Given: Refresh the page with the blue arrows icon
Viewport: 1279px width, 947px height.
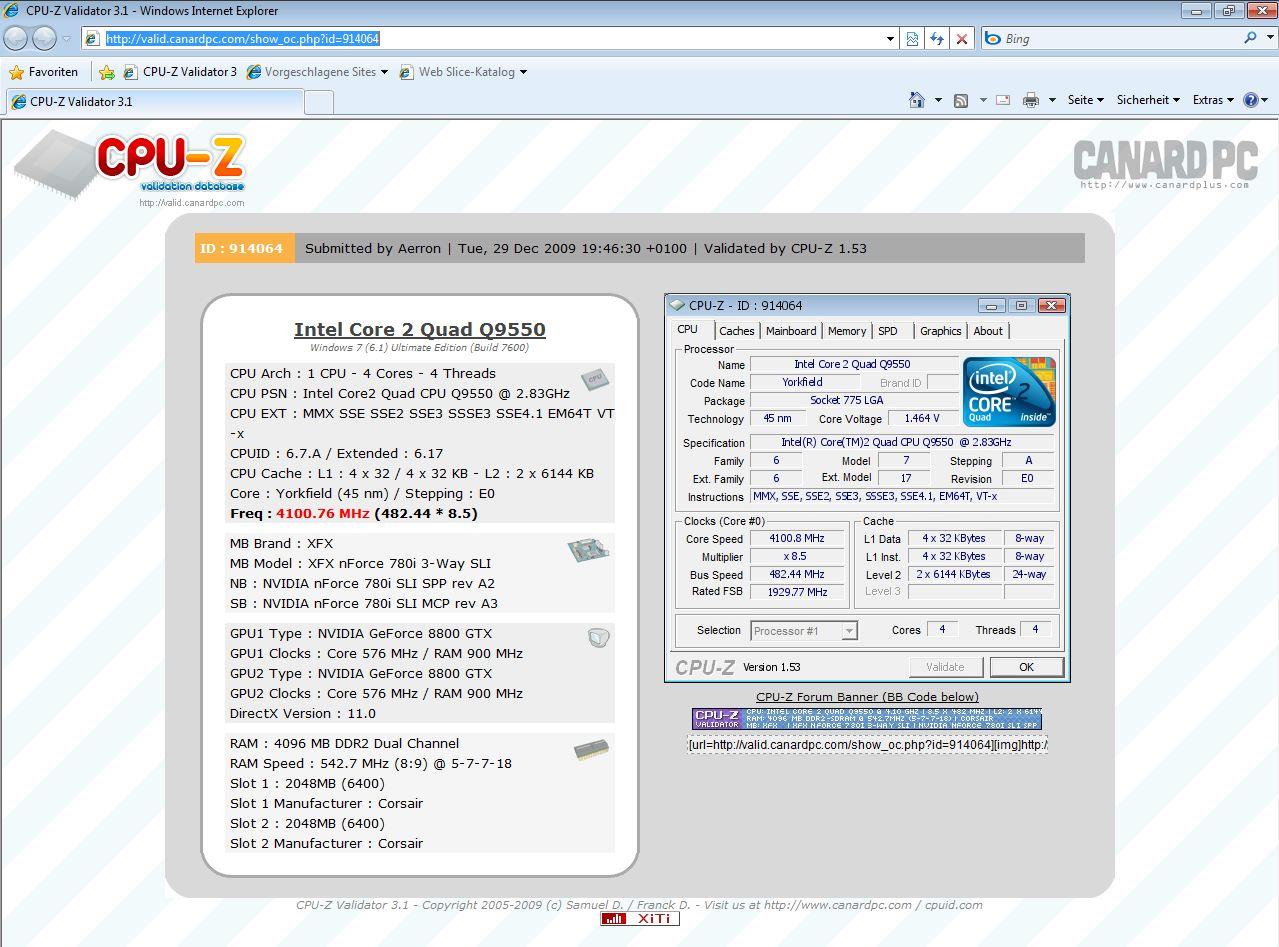Looking at the screenshot, I should pos(937,39).
